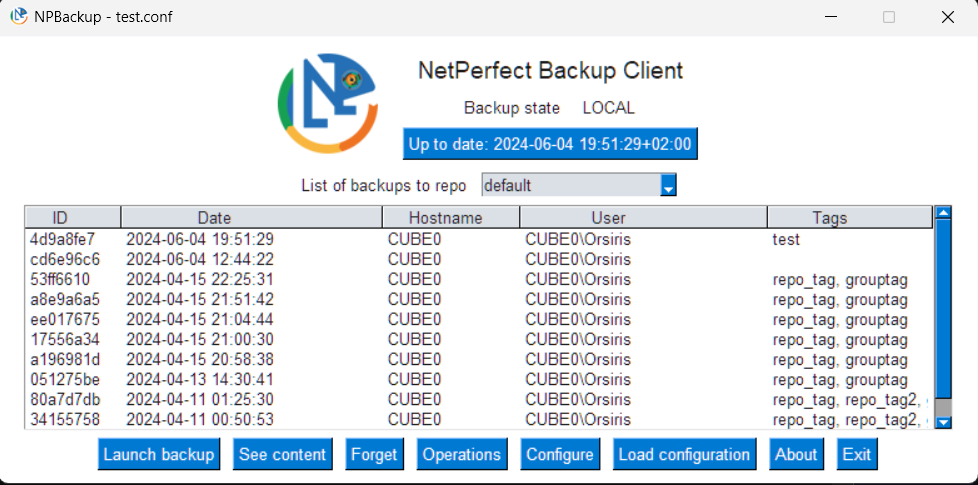Click the NPBackup title bar app icon
This screenshot has width=978, height=485.
[18, 17]
